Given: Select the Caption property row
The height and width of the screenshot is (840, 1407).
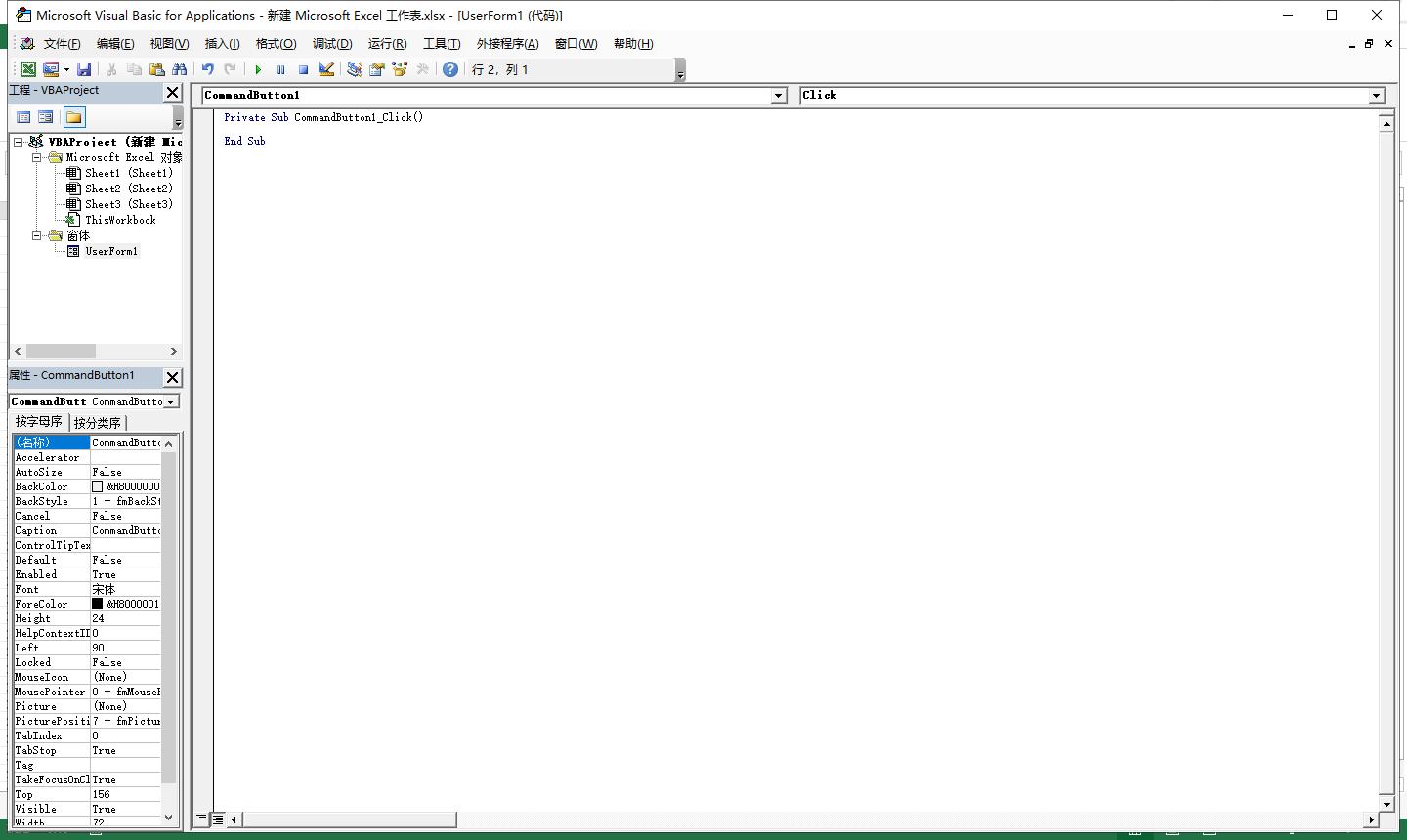Looking at the screenshot, I should click(87, 530).
